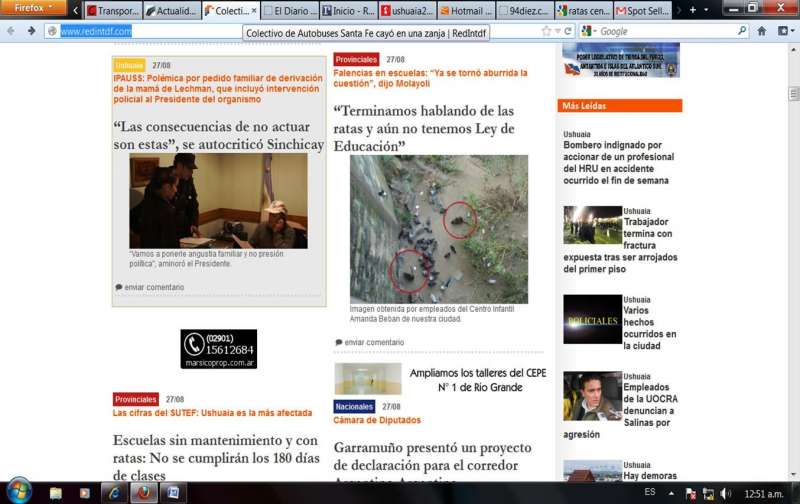Click the volume speaker icon in the system tray
Screen dimensions: 800x504
tap(726, 493)
